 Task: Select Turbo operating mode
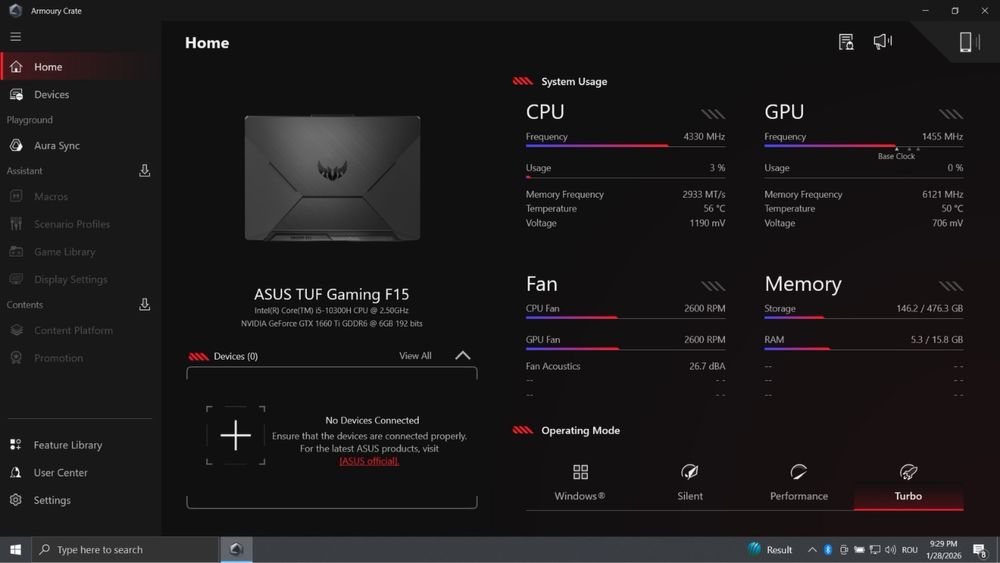point(908,483)
